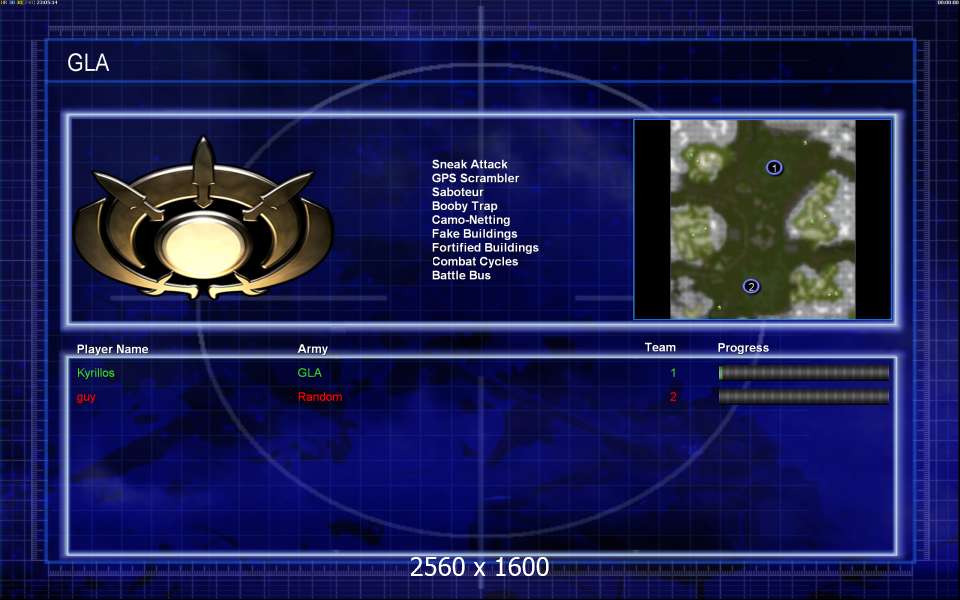The height and width of the screenshot is (600, 960).
Task: Click the Progress column header
Action: [743, 348]
